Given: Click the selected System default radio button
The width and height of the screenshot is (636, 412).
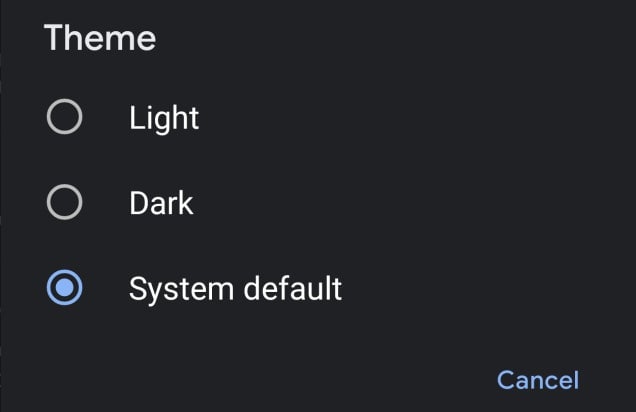Looking at the screenshot, I should [x=65, y=289].
